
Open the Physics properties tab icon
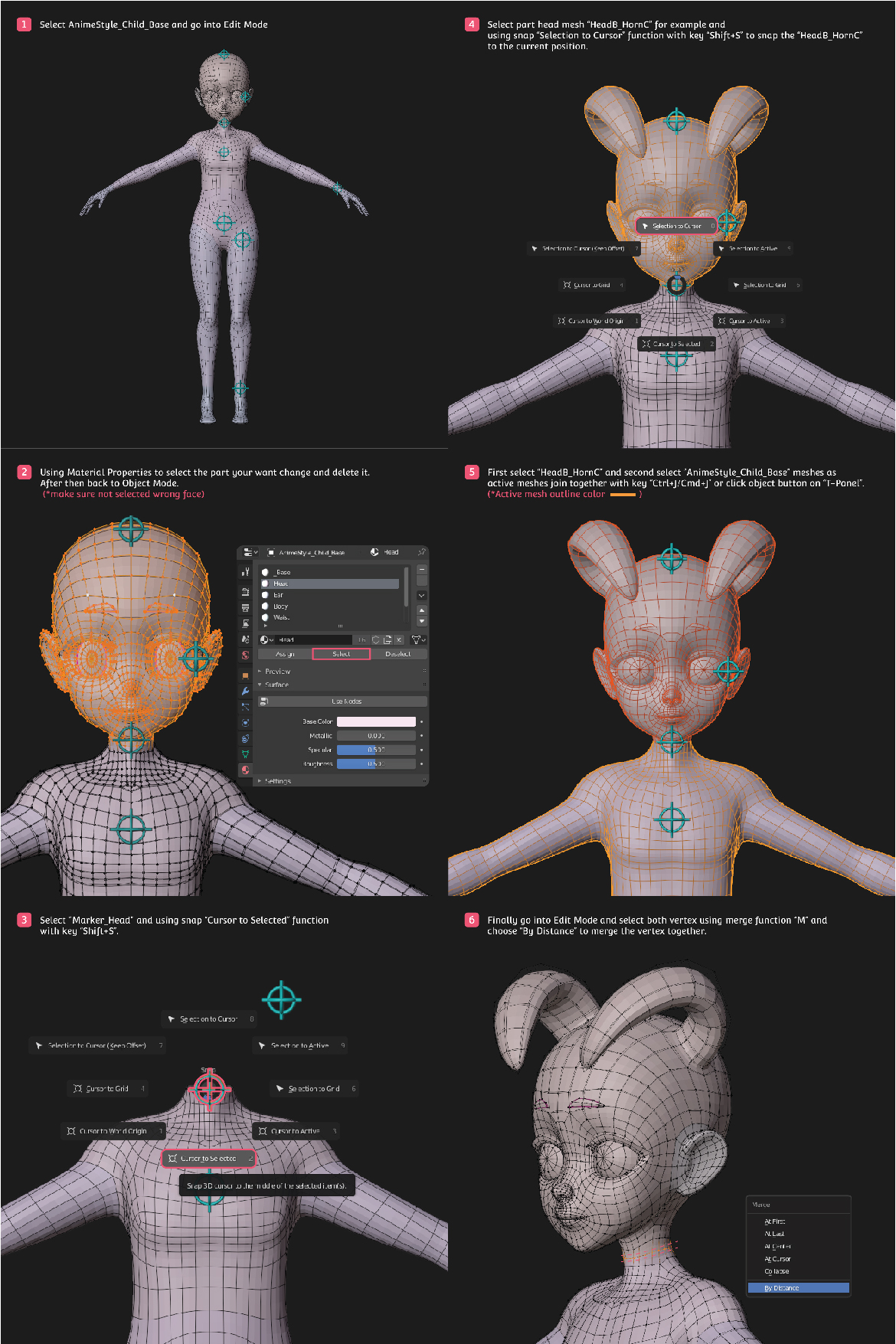[x=245, y=722]
